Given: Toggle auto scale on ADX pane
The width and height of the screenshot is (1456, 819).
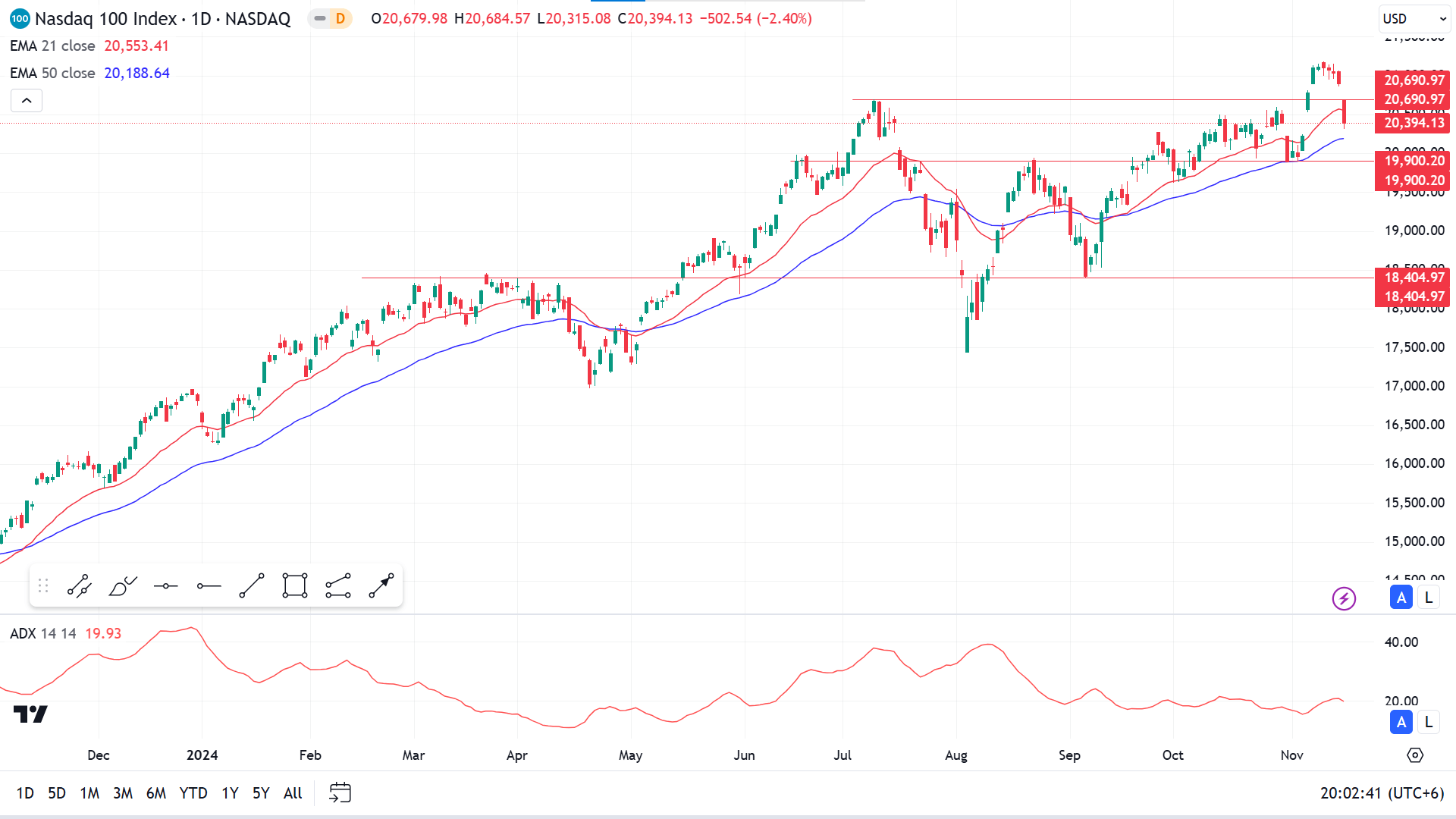Looking at the screenshot, I should [1401, 722].
